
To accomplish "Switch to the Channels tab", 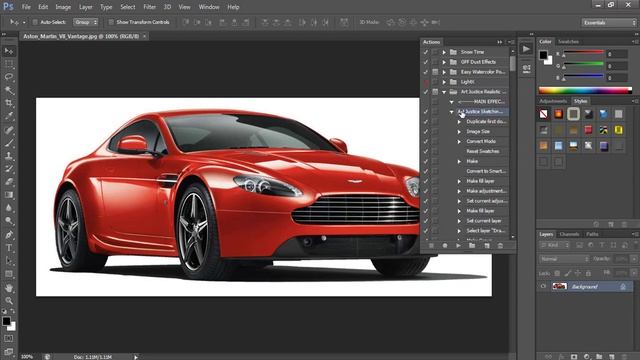I will pos(569,234).
